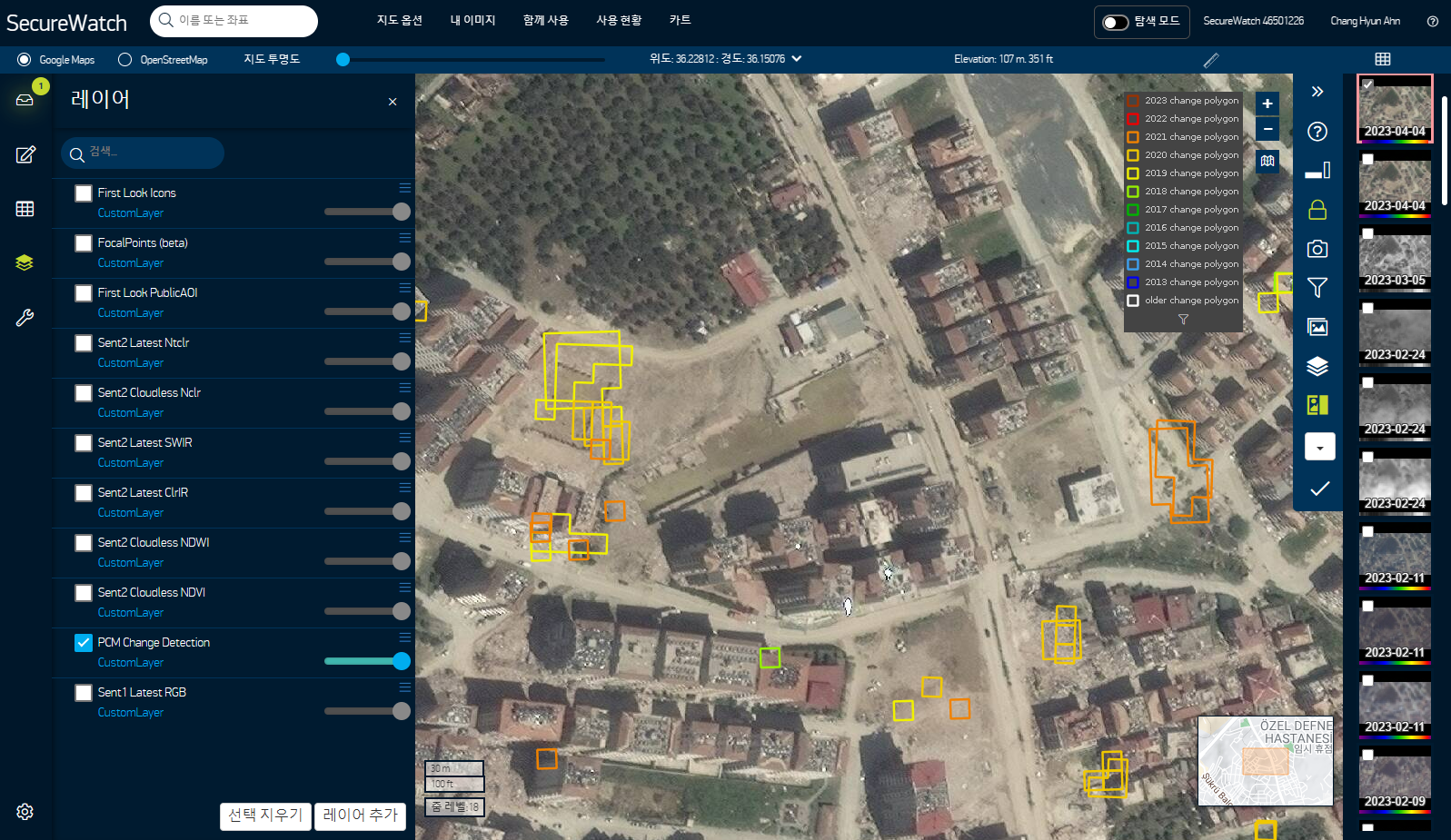This screenshot has width=1451, height=840.
Task: Collapse the right toolbar with double chevron
Action: coord(1317,92)
